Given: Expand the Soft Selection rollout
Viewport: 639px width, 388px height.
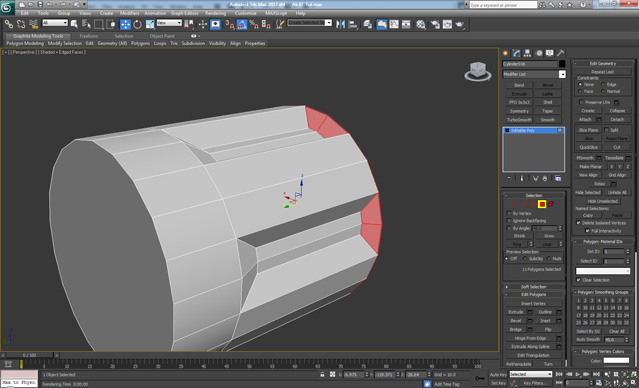Looking at the screenshot, I should click(533, 287).
